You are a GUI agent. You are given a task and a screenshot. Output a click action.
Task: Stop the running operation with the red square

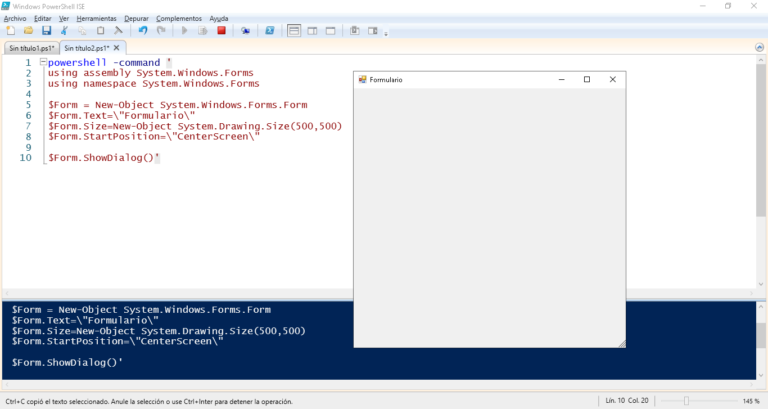[221, 31]
